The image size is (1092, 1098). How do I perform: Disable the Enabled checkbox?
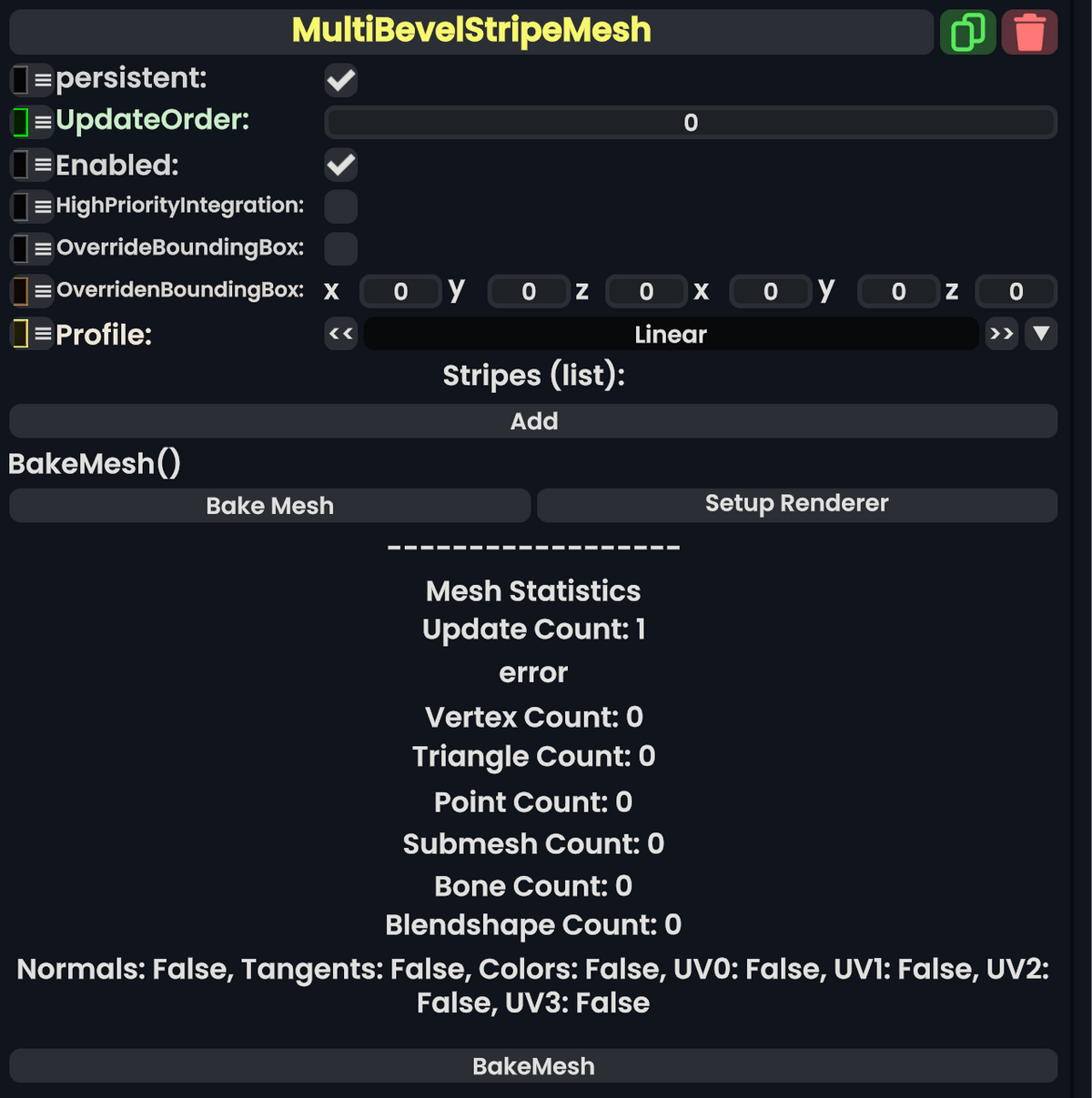[340, 165]
